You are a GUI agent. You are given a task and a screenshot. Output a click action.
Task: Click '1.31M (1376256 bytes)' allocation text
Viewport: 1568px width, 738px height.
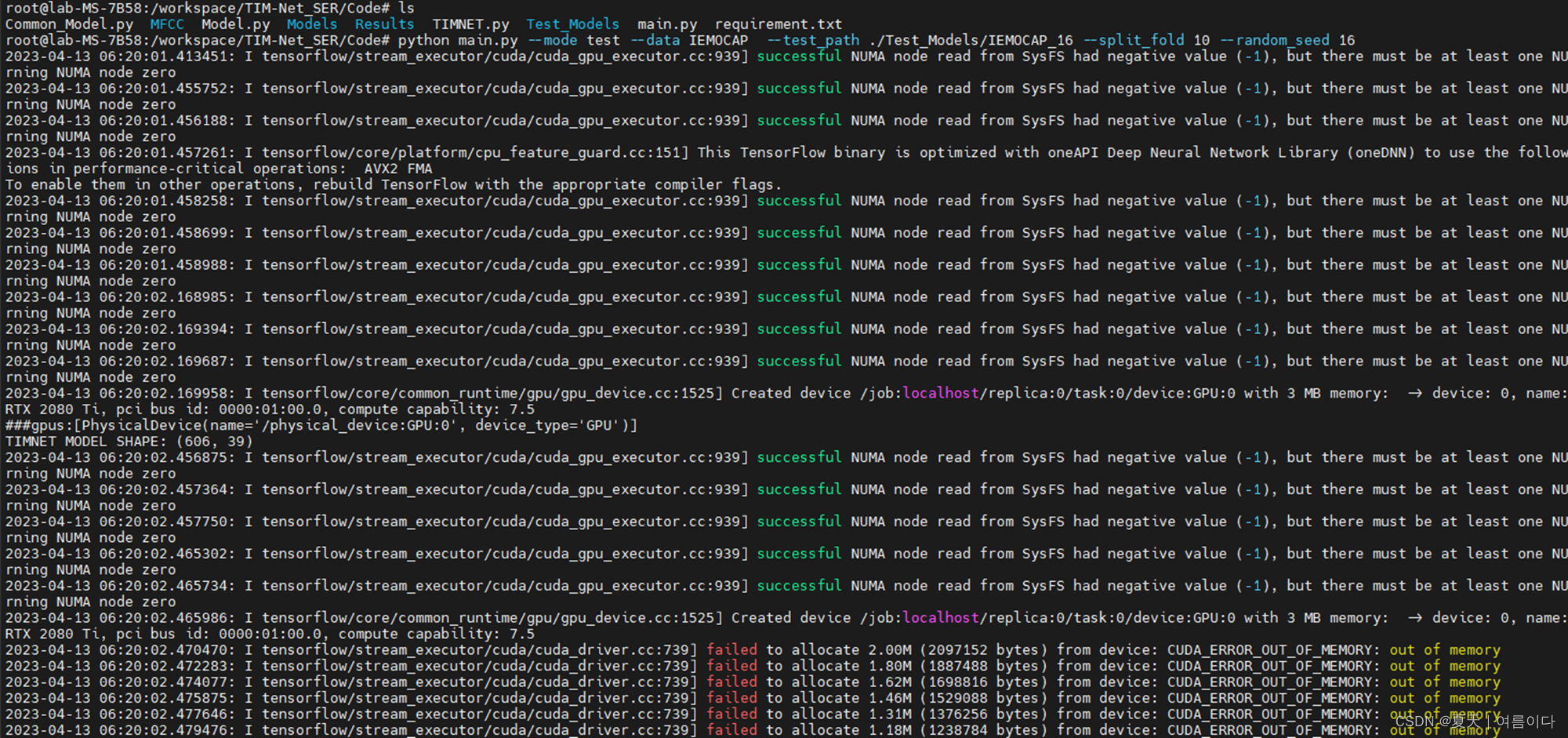pyautogui.click(x=958, y=714)
